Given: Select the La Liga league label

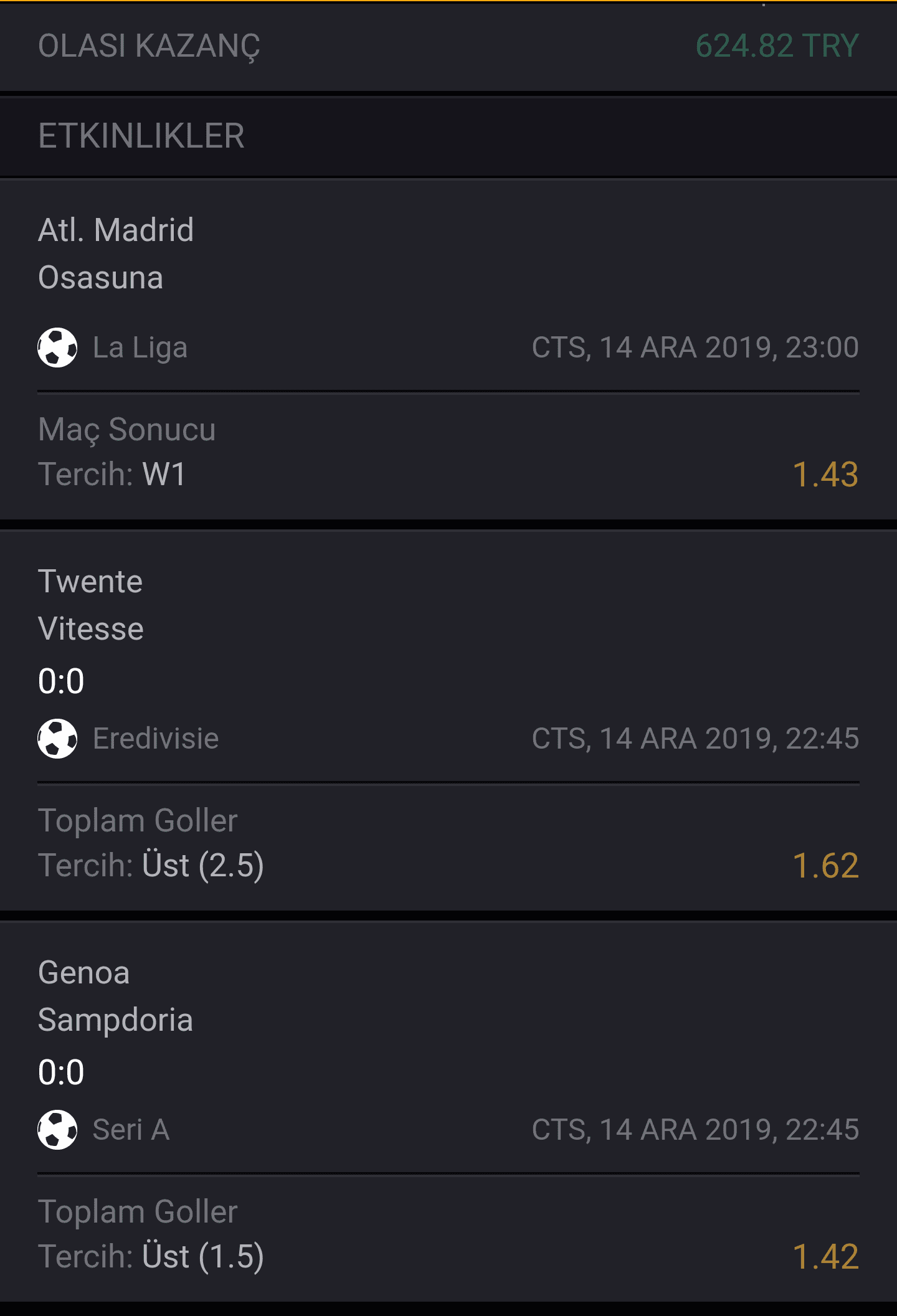Looking at the screenshot, I should (x=140, y=348).
